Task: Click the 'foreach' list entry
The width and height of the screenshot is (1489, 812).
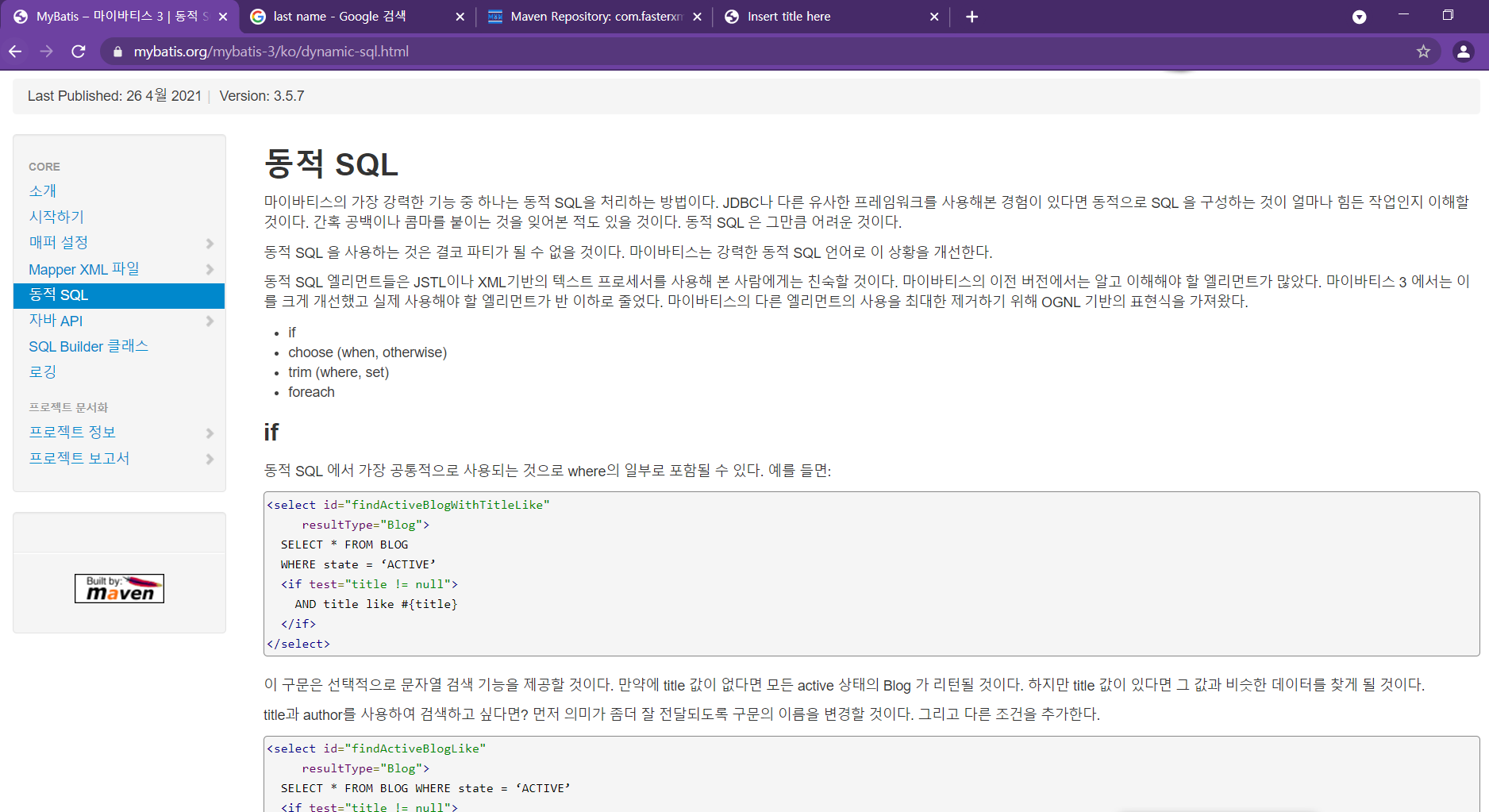Action: pos(311,392)
